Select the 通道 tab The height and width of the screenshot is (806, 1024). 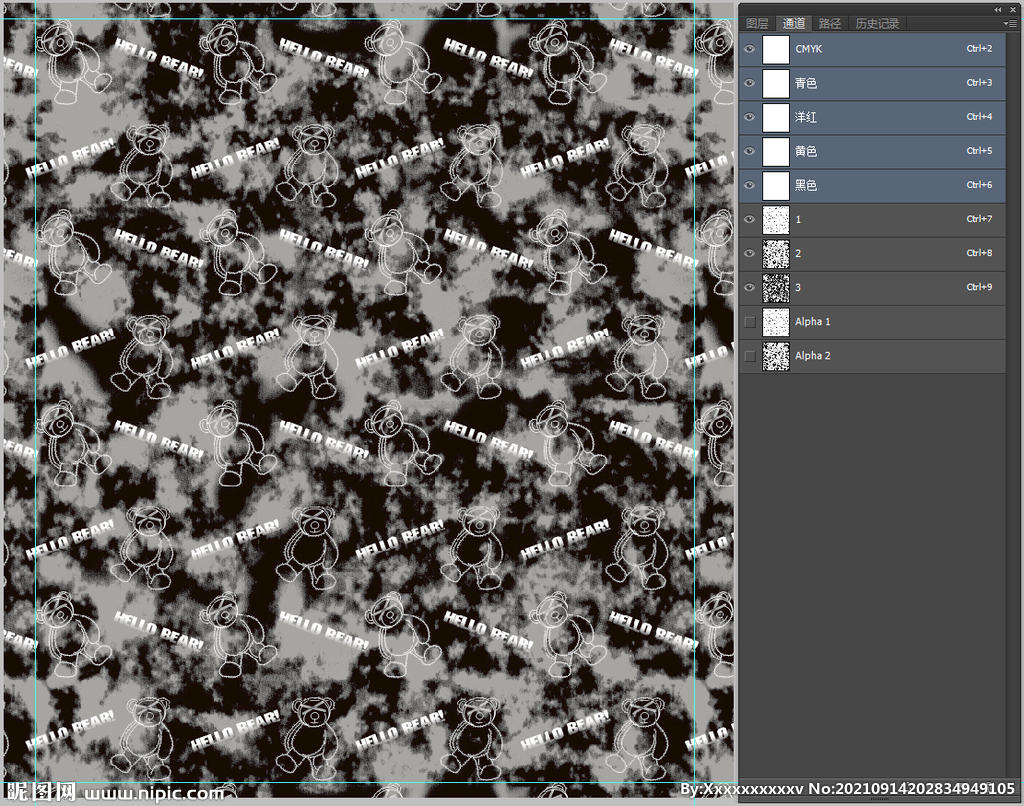793,24
